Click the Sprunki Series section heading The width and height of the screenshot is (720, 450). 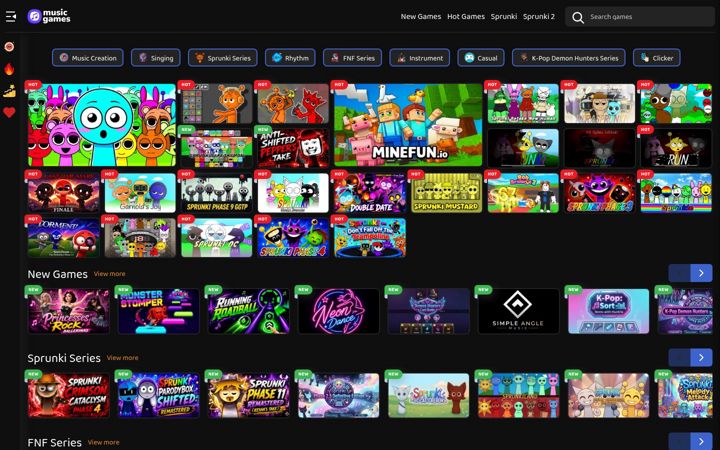(x=64, y=358)
